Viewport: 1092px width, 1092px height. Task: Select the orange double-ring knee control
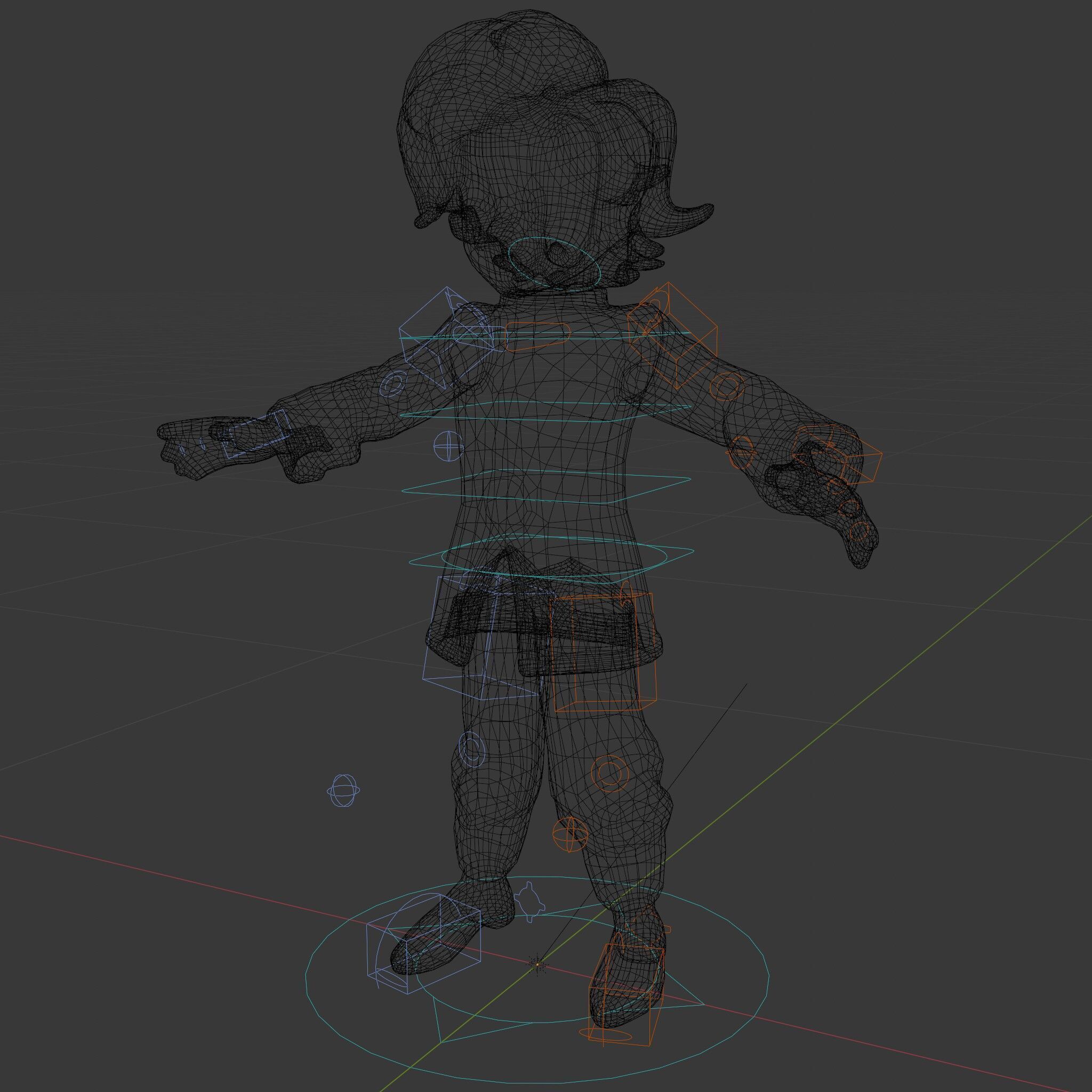[610, 773]
